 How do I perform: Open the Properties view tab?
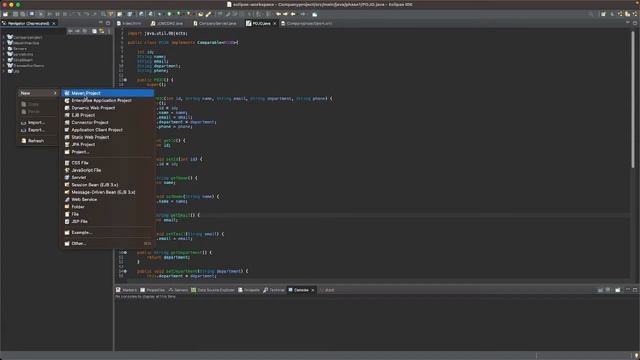coord(153,290)
